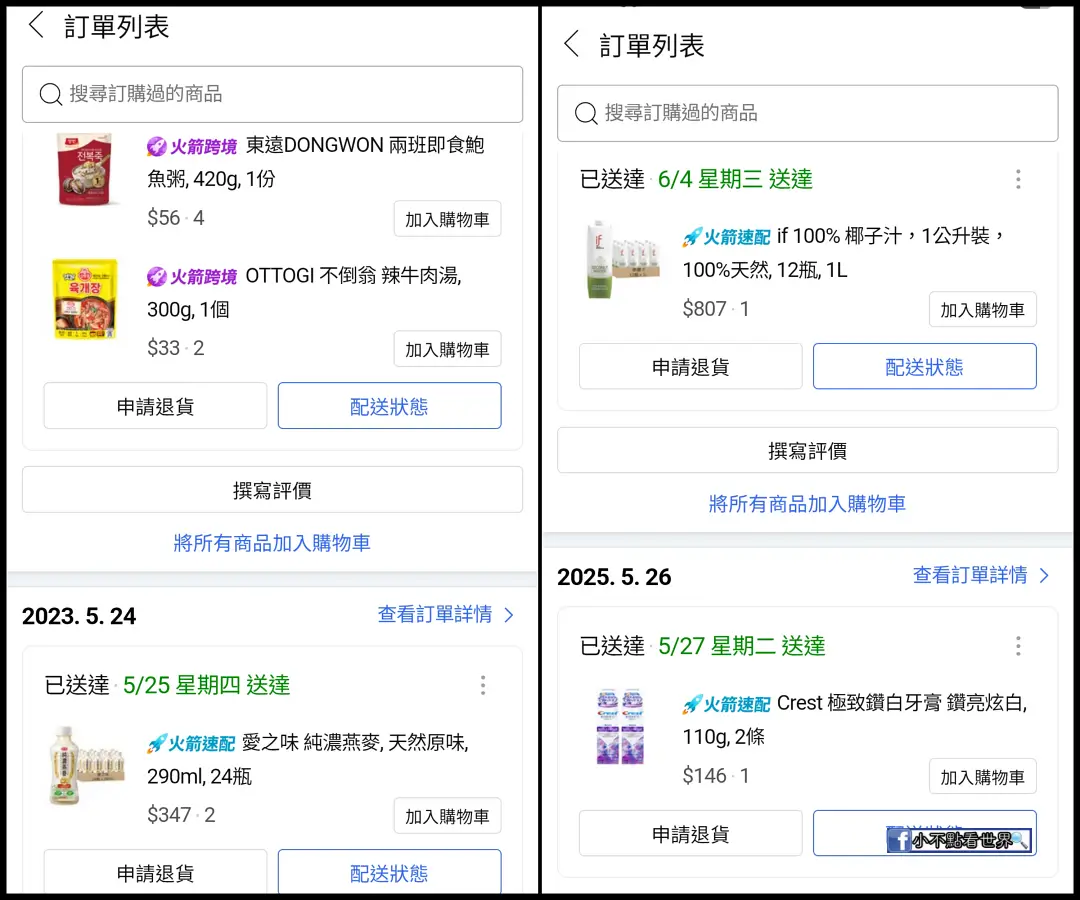
Task: Tap search magnifier icon in right screen
Action: tap(586, 113)
